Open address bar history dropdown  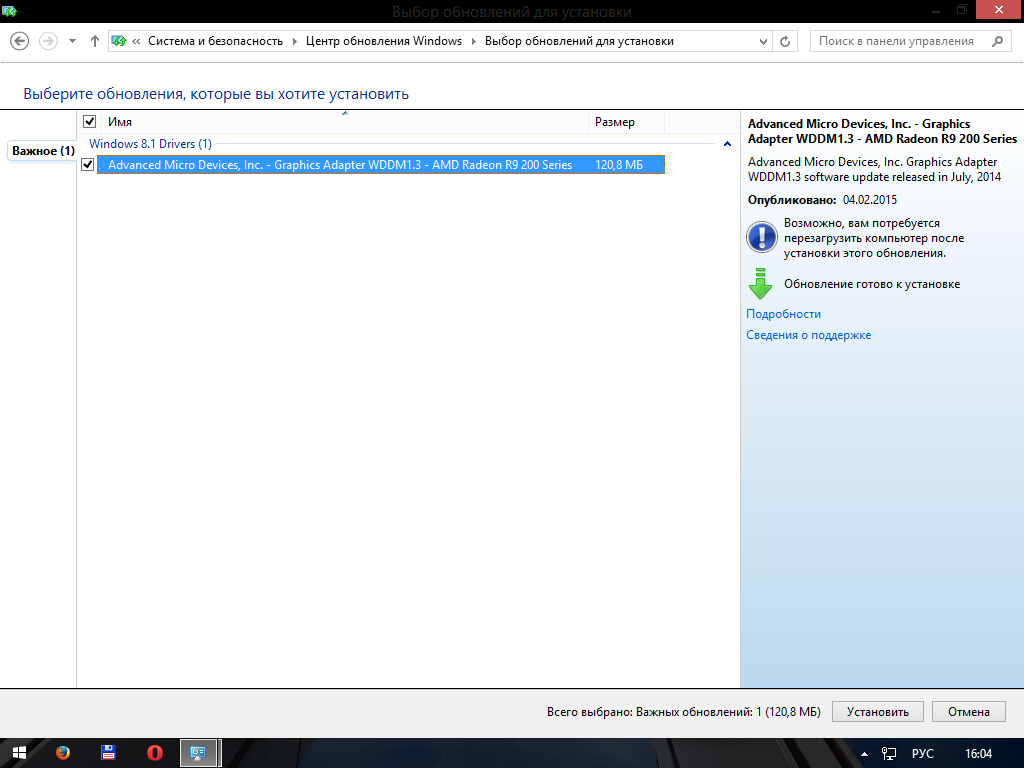(763, 42)
